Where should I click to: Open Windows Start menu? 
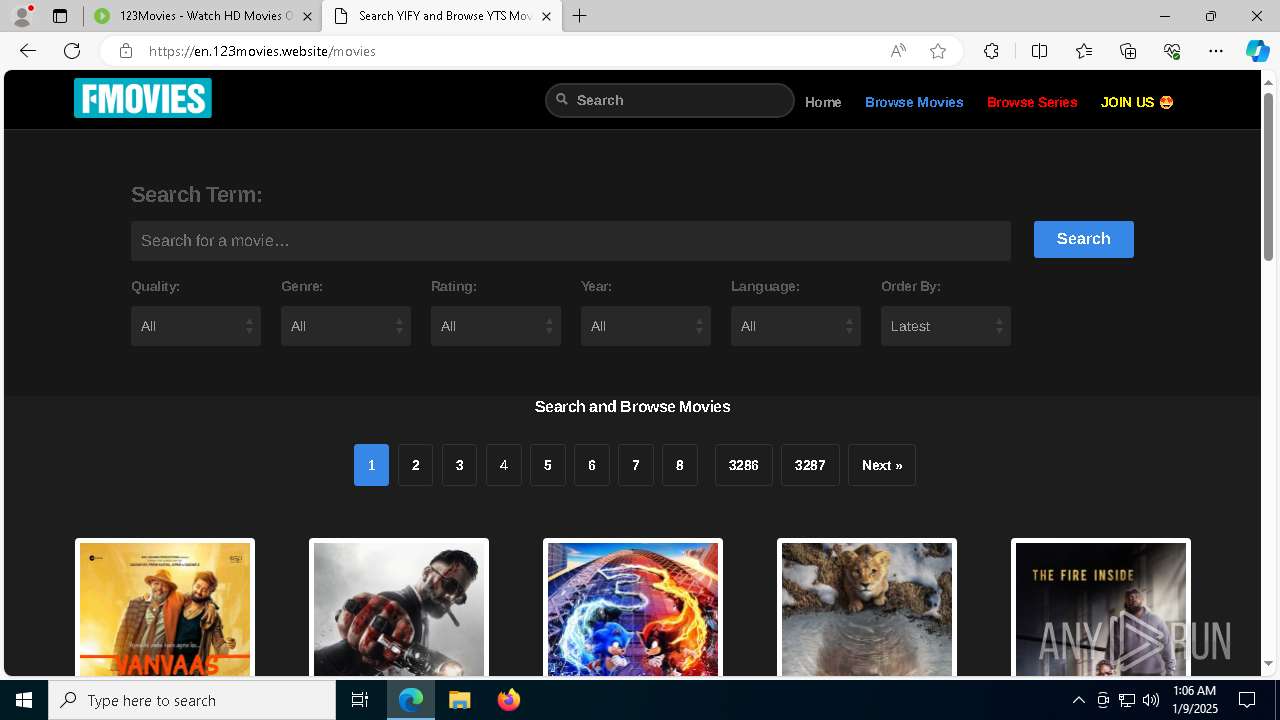coord(24,700)
